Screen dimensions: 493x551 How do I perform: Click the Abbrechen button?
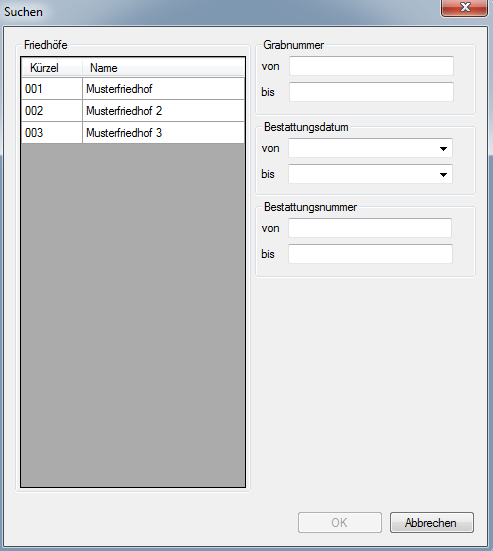[432, 523]
